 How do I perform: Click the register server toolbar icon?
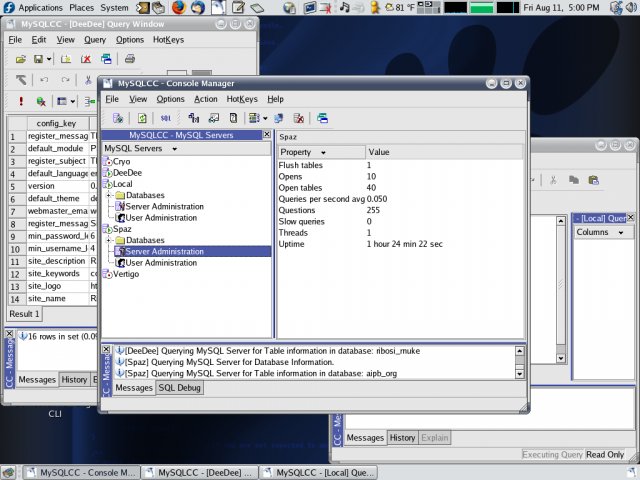coord(118,118)
